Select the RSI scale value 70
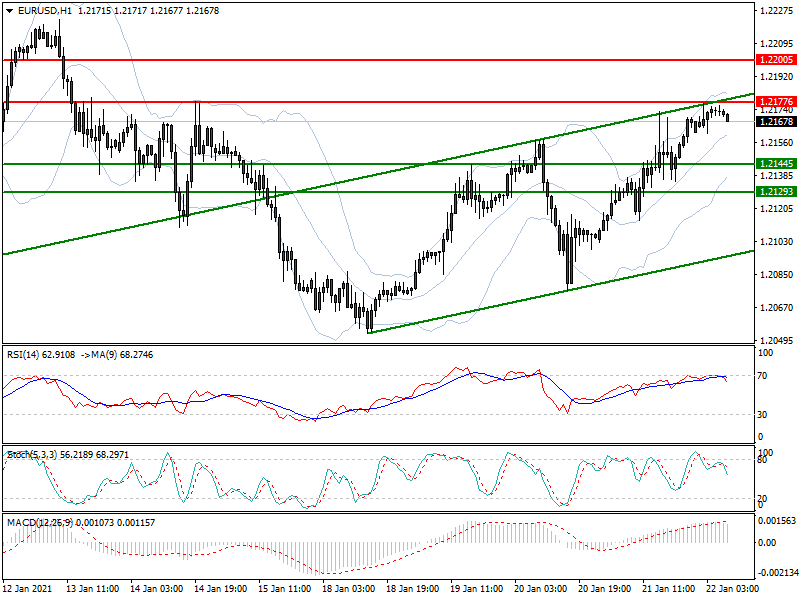This screenshot has height=600, width=800. (762, 376)
